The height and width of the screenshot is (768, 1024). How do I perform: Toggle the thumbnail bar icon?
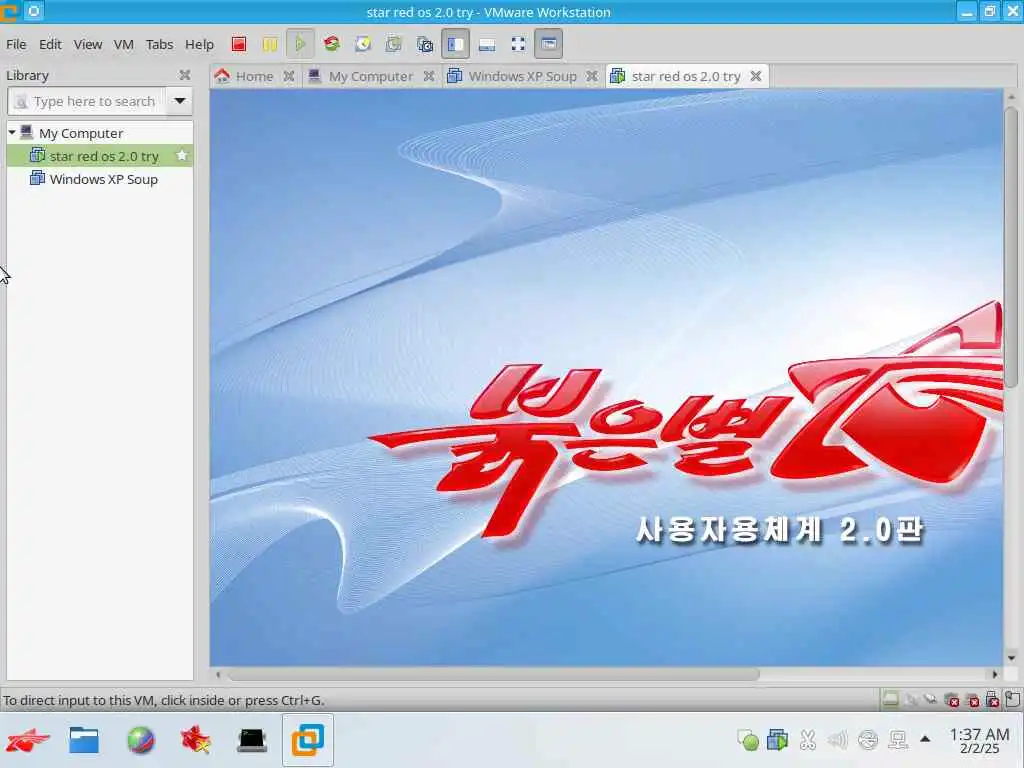tap(487, 44)
